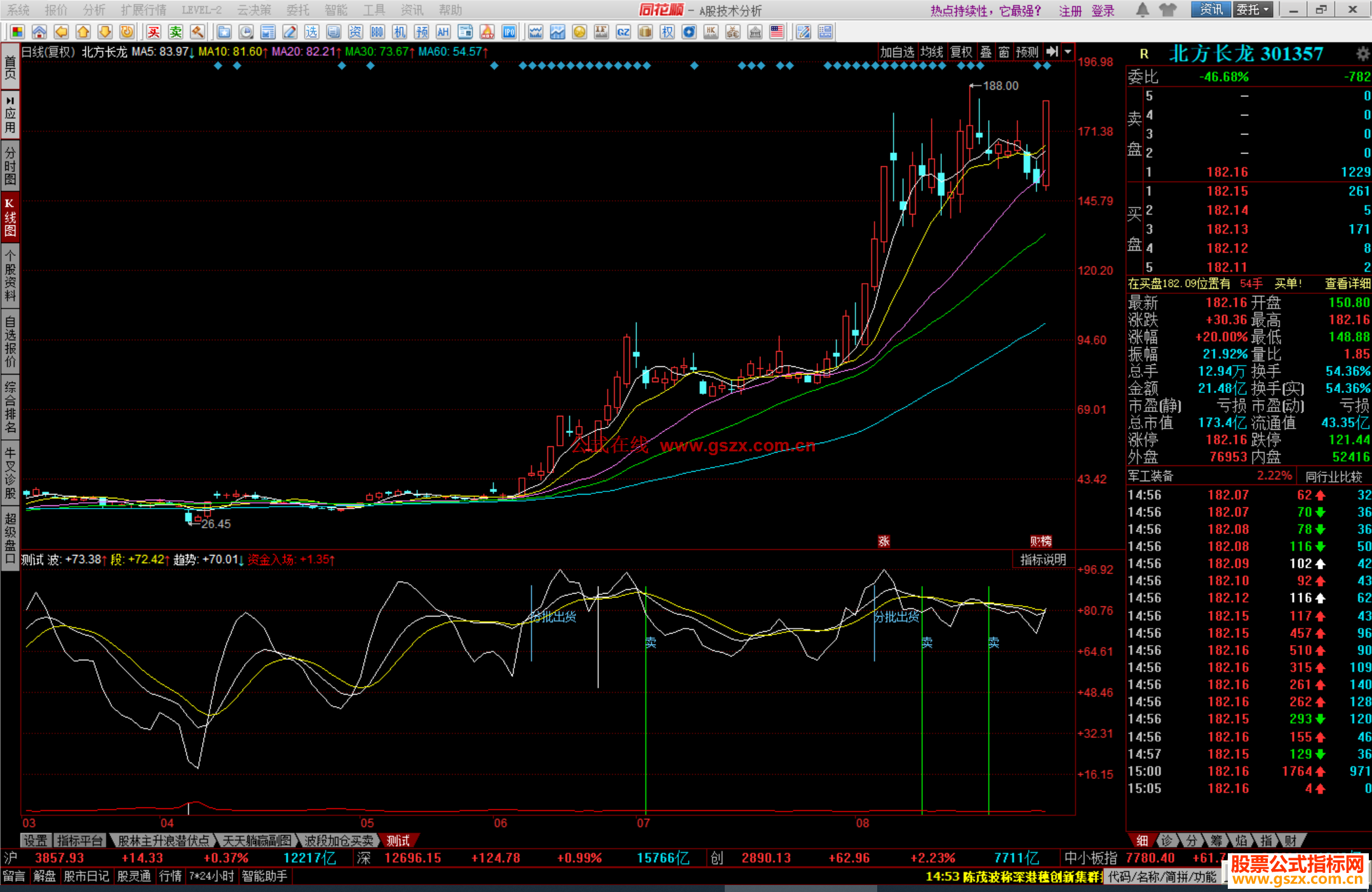Image resolution: width=1372 pixels, height=892 pixels.
Task: Click the red 买 (buy) toolbar icon
Action: 154,32
